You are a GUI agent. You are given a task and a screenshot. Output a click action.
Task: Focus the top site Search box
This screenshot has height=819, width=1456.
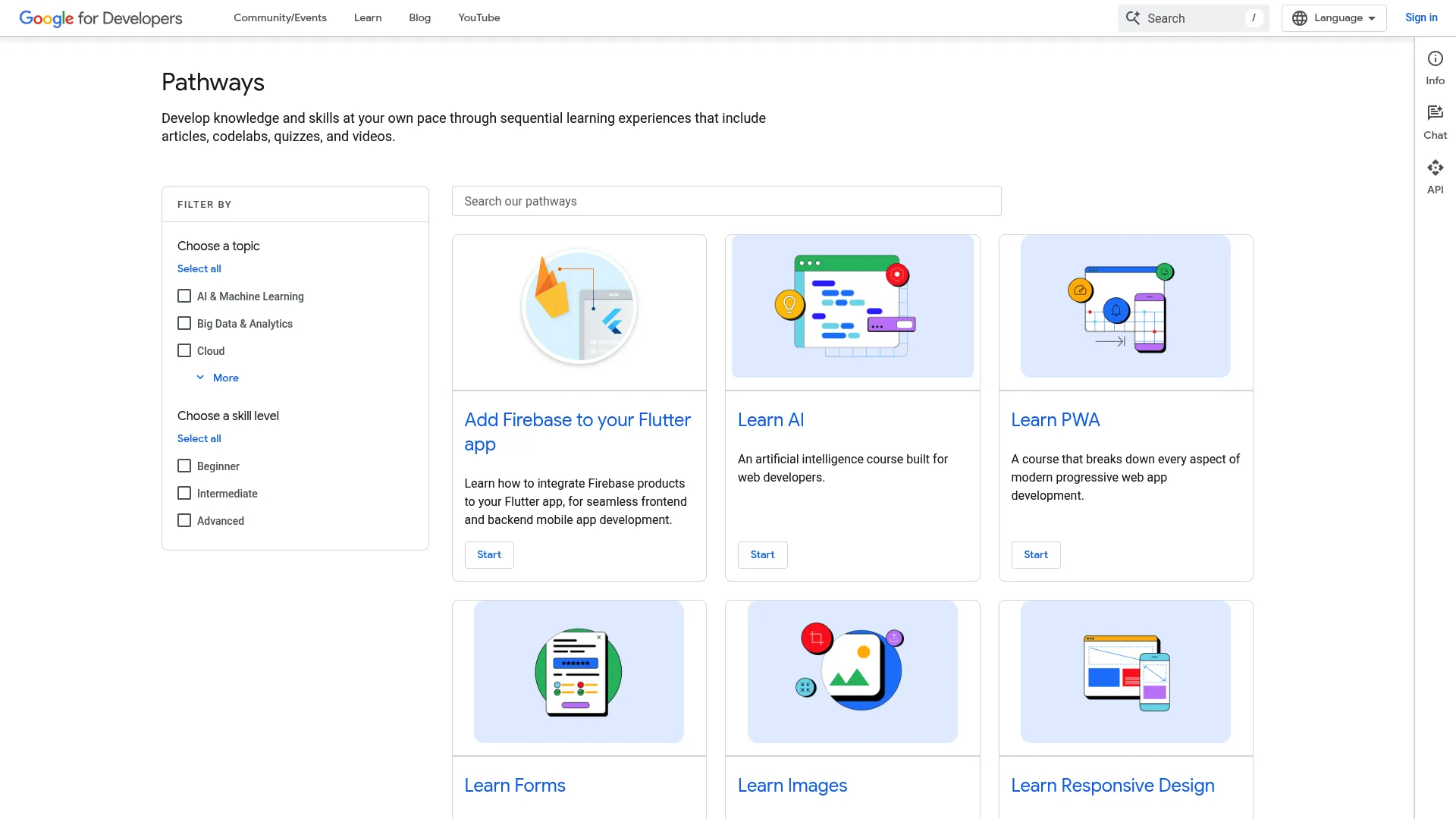[x=1193, y=18]
